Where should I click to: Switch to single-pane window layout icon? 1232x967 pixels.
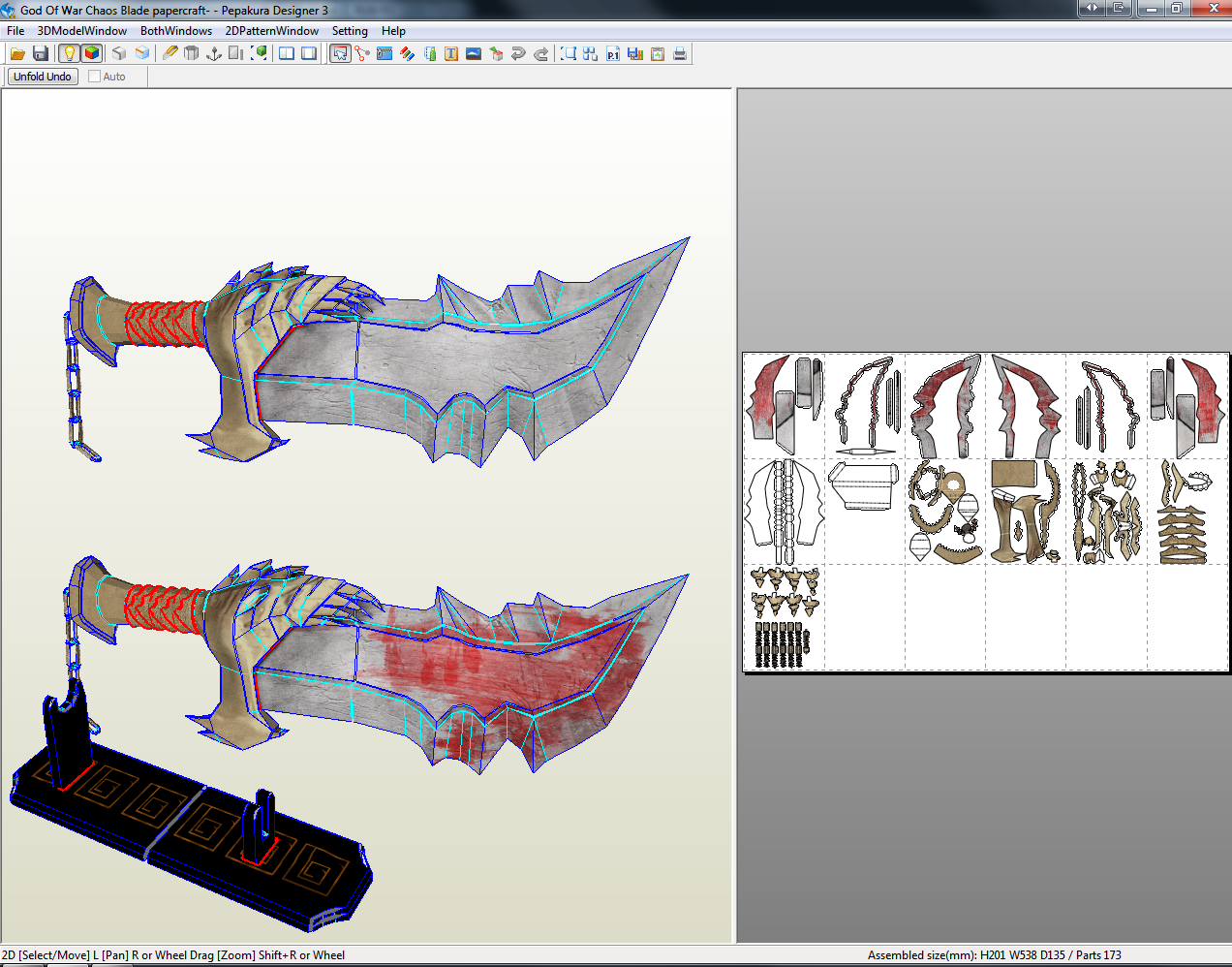click(309, 53)
